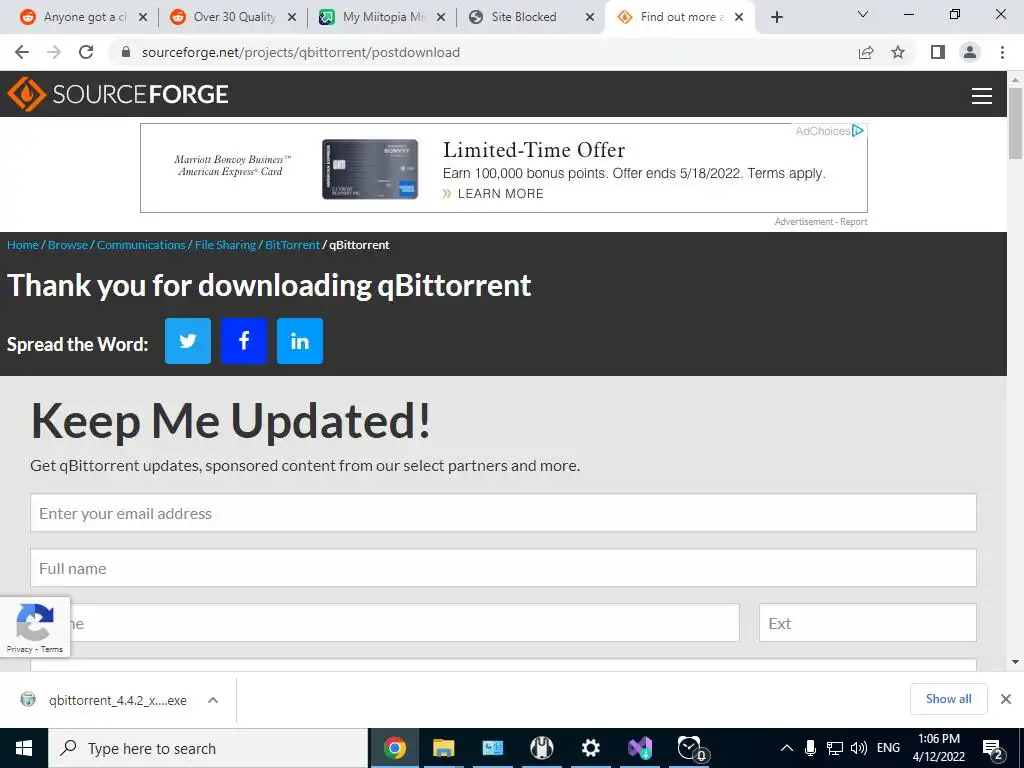Click the Advertisement - Report link

coord(821,222)
